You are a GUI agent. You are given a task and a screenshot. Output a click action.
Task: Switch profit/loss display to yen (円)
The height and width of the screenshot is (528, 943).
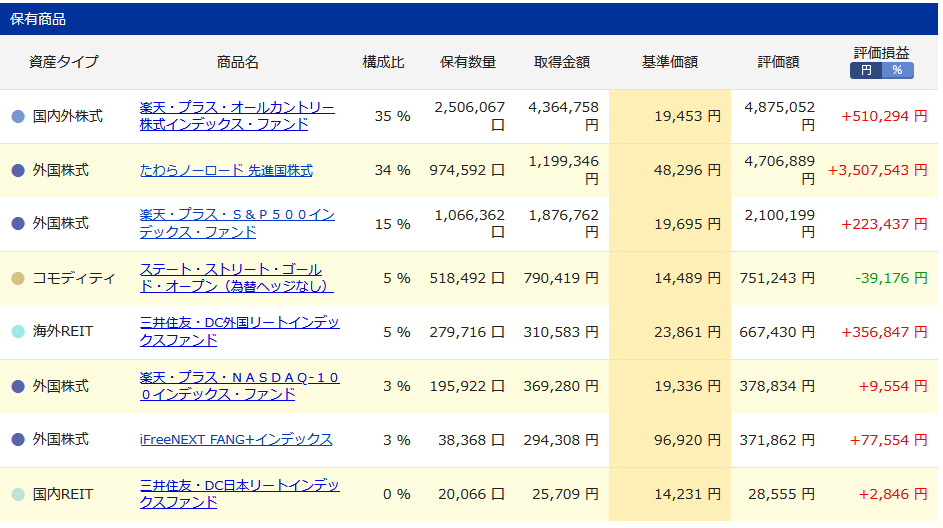click(866, 70)
